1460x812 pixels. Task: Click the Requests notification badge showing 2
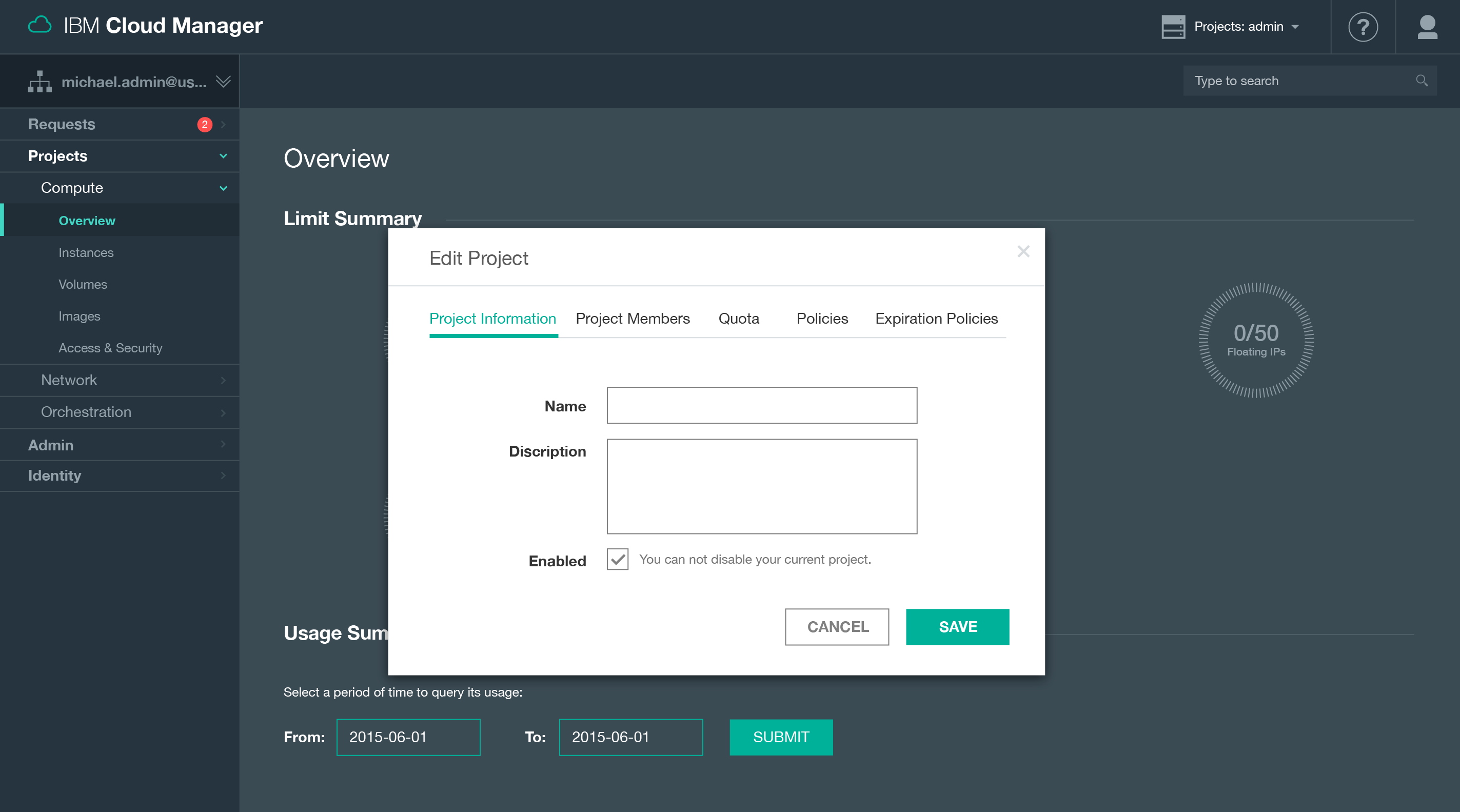pyautogui.click(x=205, y=124)
